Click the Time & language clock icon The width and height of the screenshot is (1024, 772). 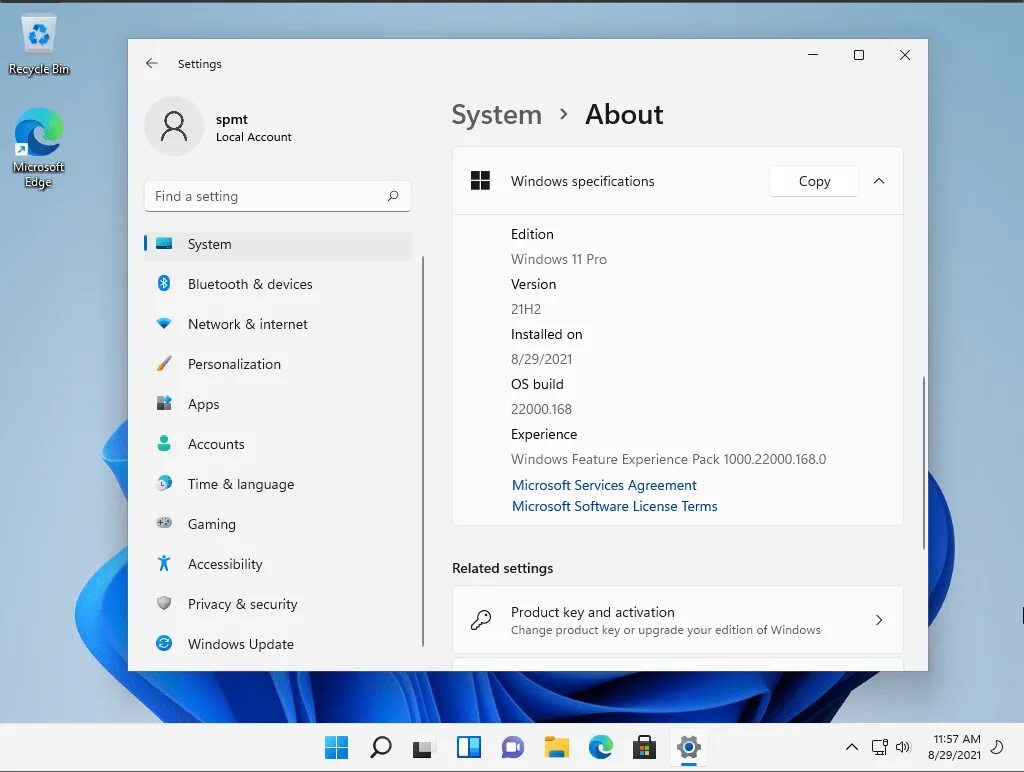tap(164, 483)
